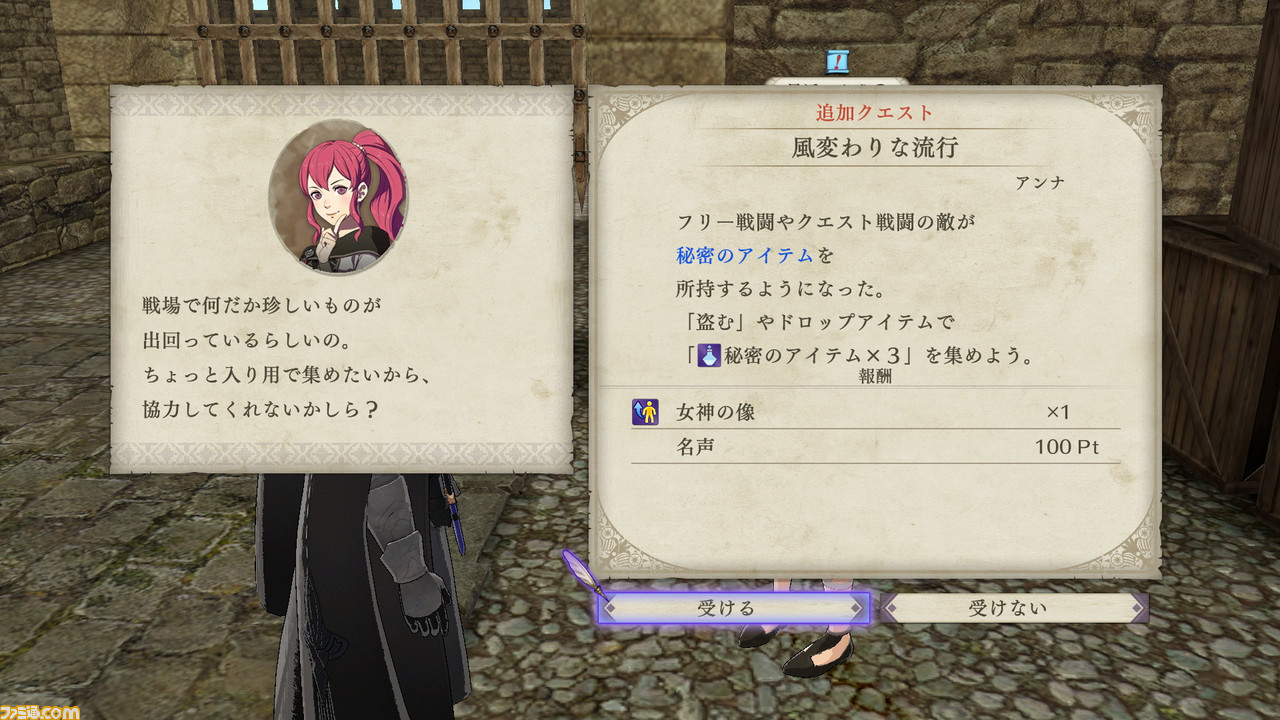Image resolution: width=1280 pixels, height=720 pixels.
Task: Click the ファミ通.com watermark logo
Action: 40,711
